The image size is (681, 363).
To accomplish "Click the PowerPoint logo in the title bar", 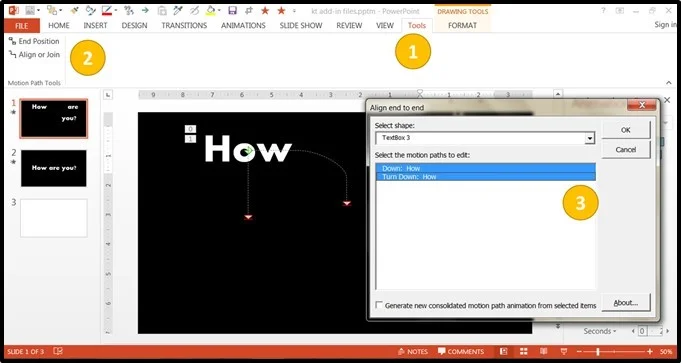I will click(13, 10).
